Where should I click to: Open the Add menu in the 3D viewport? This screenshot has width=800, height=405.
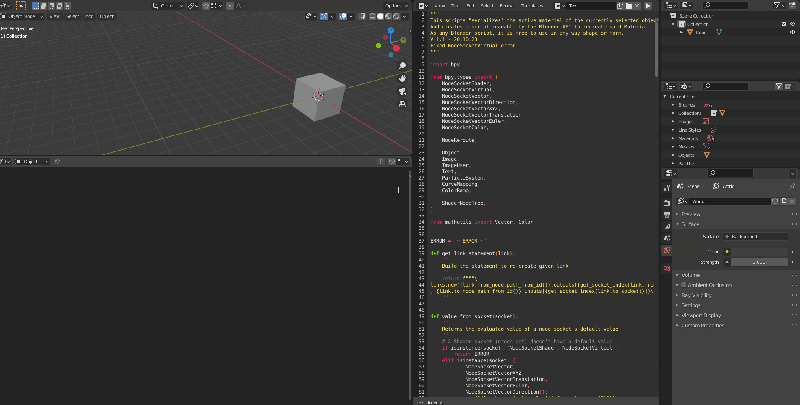pyautogui.click(x=89, y=16)
